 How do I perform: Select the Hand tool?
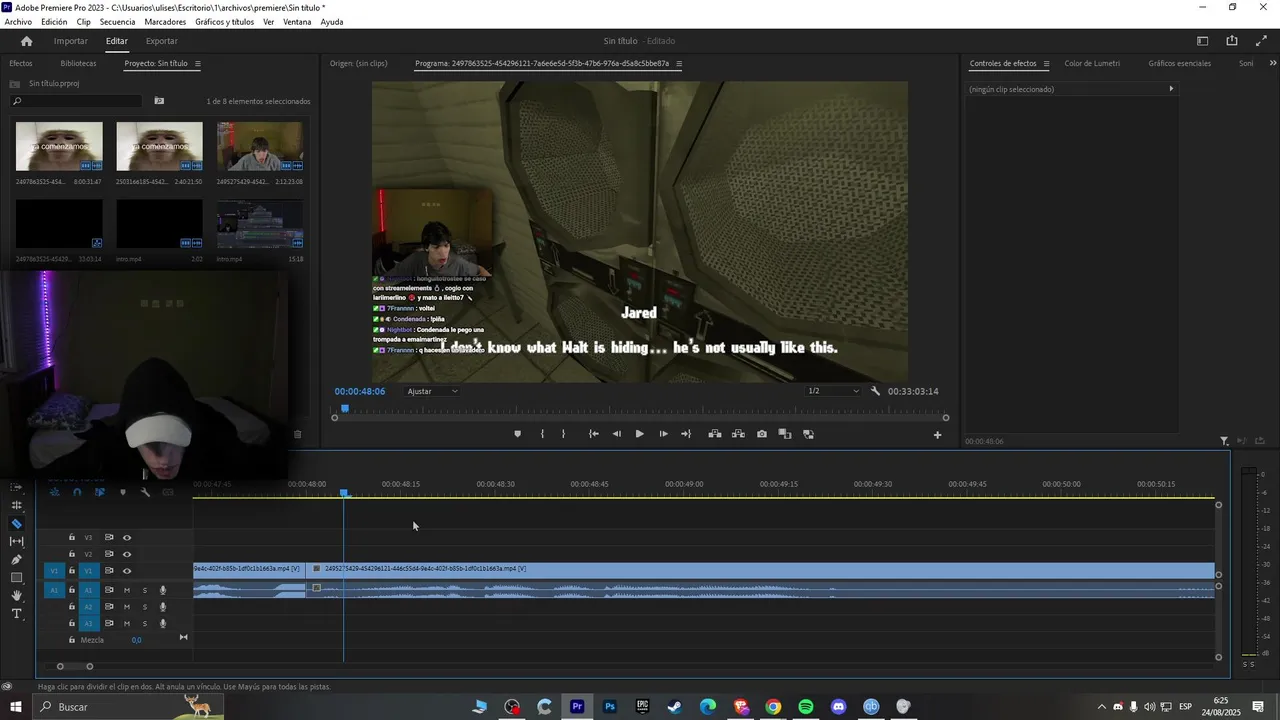pos(16,596)
